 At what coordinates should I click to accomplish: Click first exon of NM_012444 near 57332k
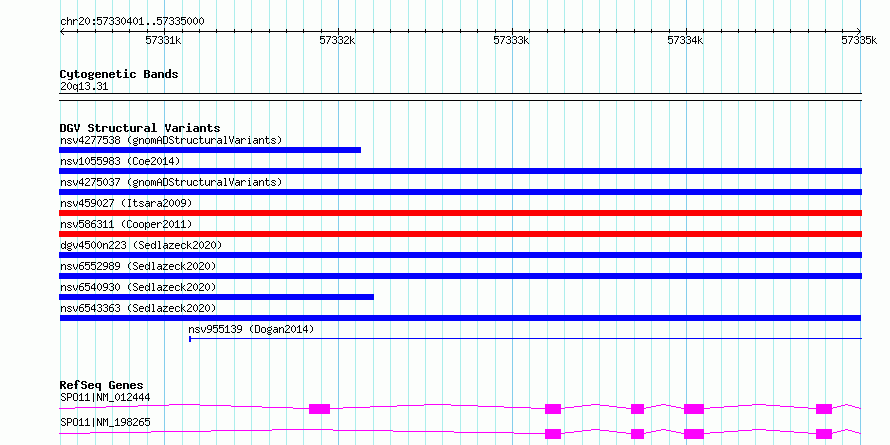(x=320, y=409)
